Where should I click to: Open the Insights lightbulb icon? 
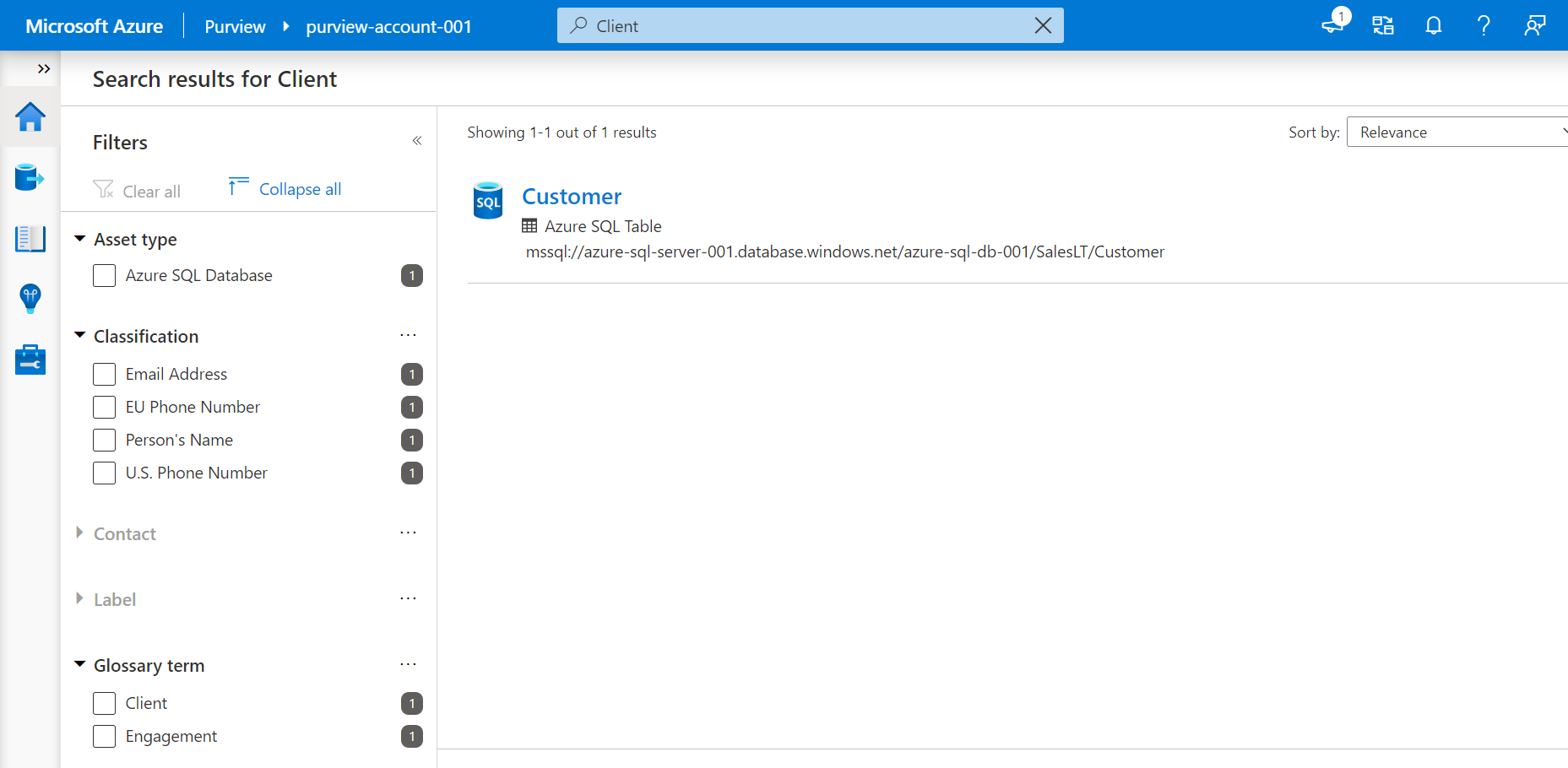point(30,299)
